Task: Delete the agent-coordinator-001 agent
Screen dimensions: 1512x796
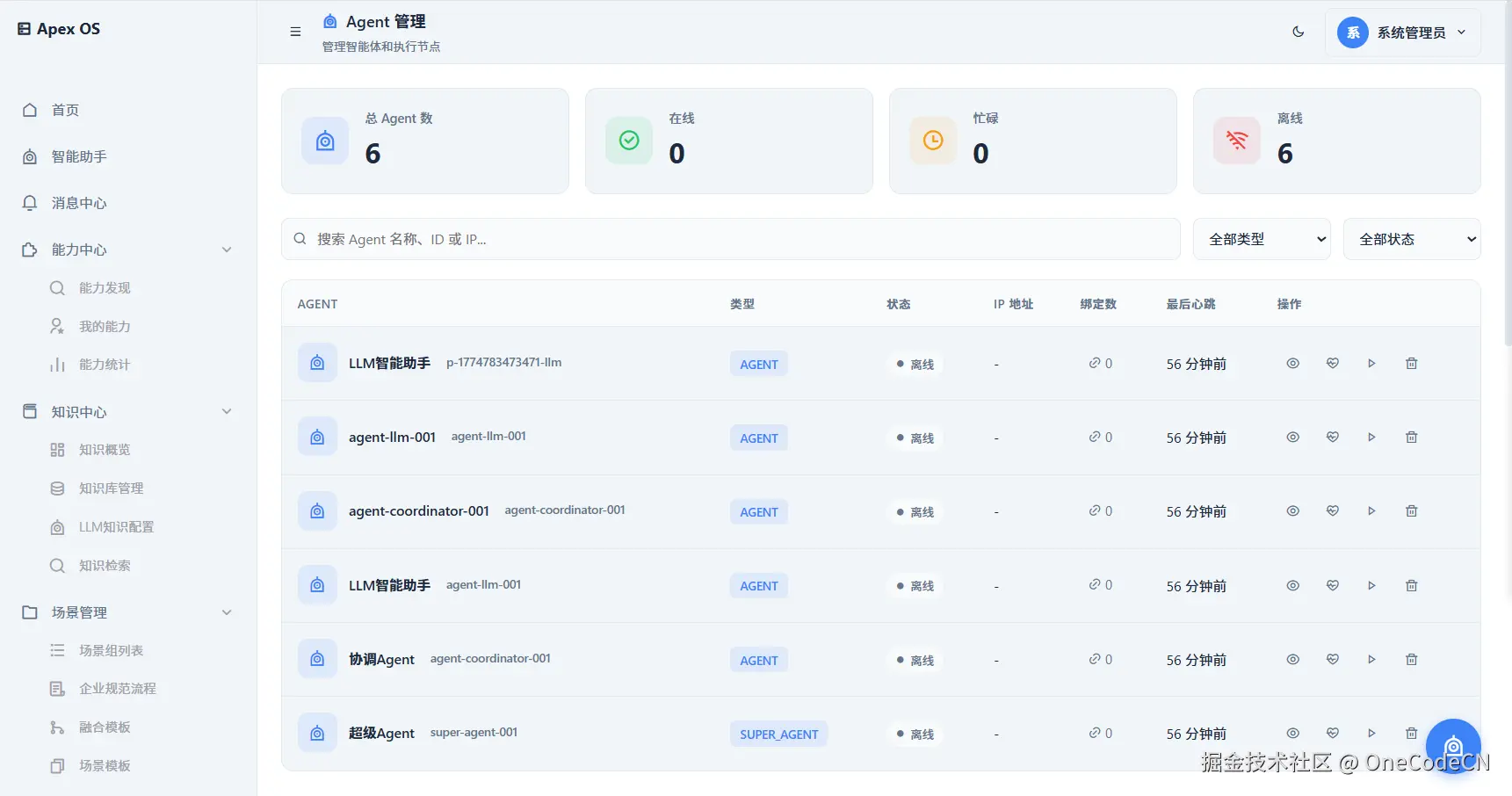Action: (1412, 510)
